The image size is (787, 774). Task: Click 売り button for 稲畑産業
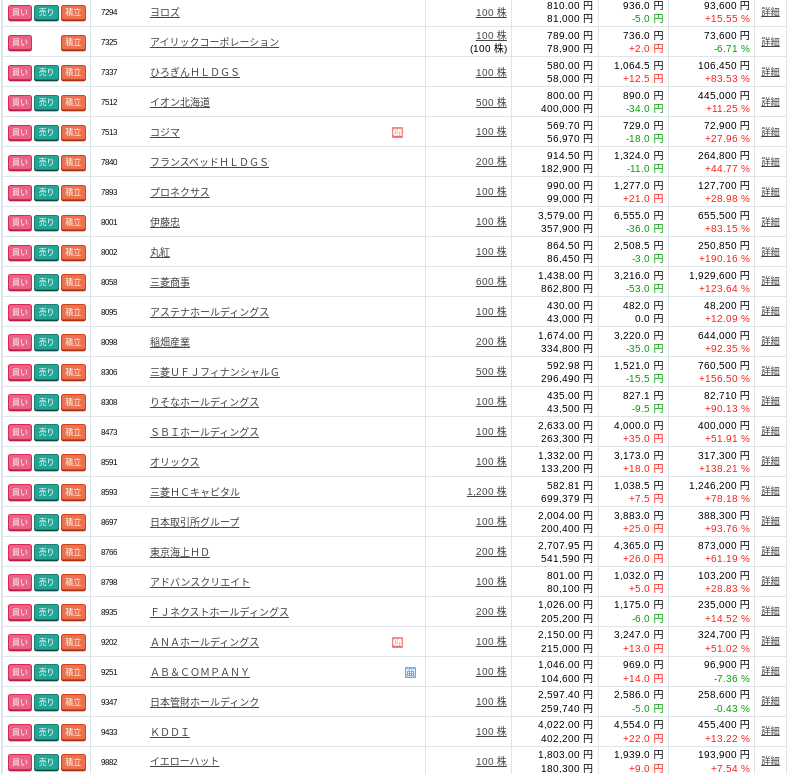tap(46, 342)
